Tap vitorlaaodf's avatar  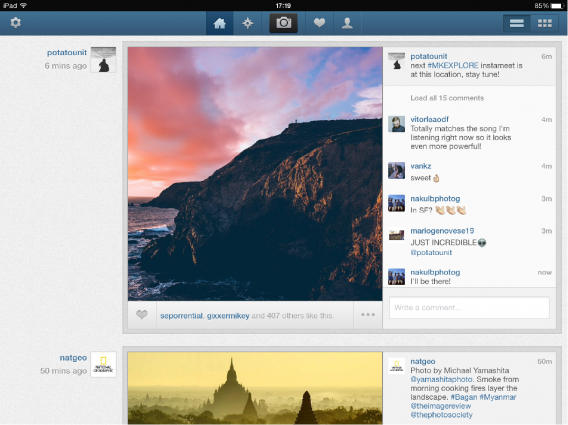pos(396,124)
